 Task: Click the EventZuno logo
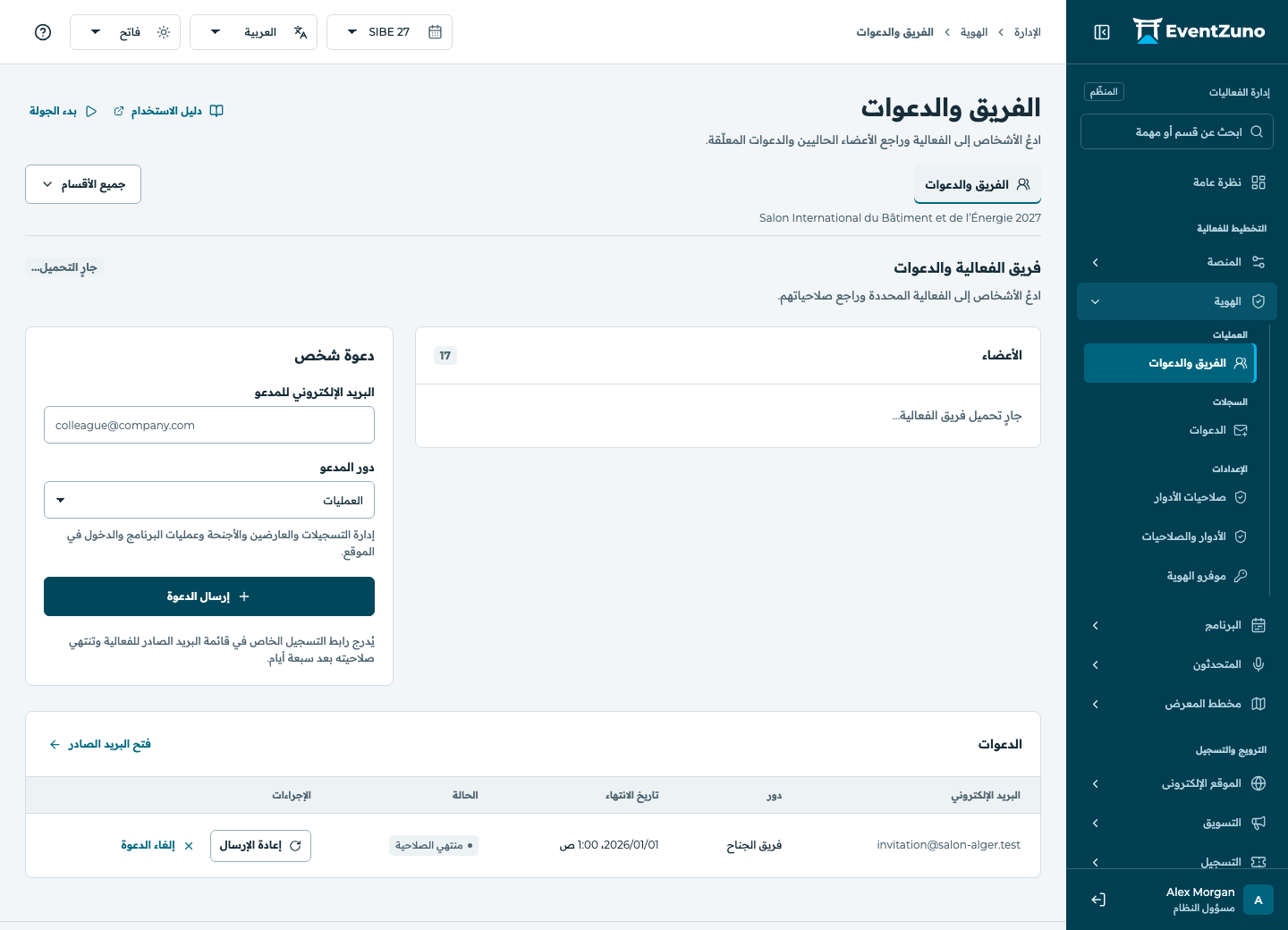coord(1199,31)
